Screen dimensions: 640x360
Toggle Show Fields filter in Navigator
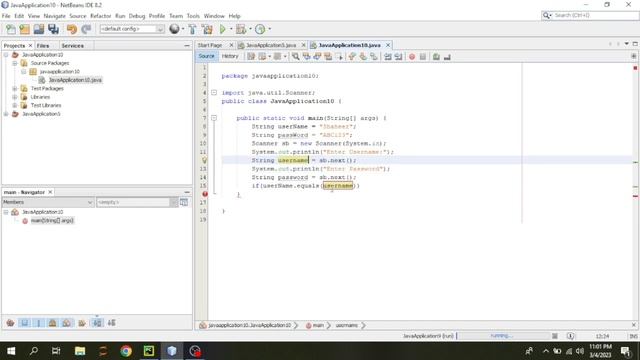[x=24, y=323]
